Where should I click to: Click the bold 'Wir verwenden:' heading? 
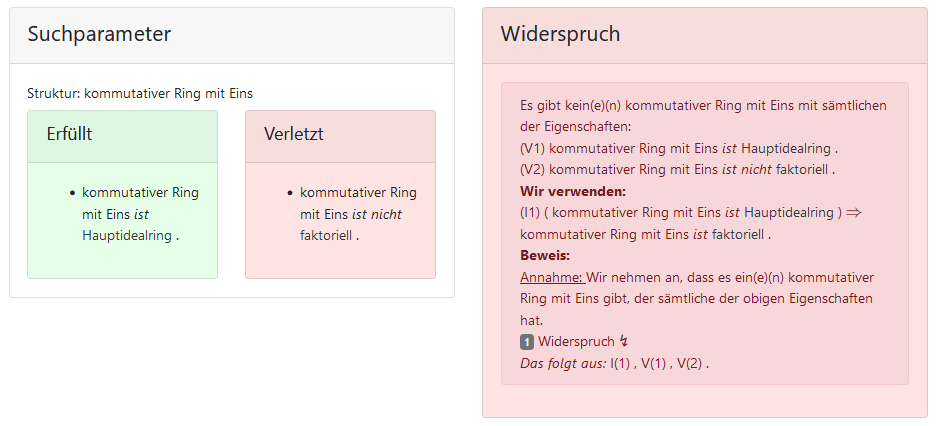573,191
